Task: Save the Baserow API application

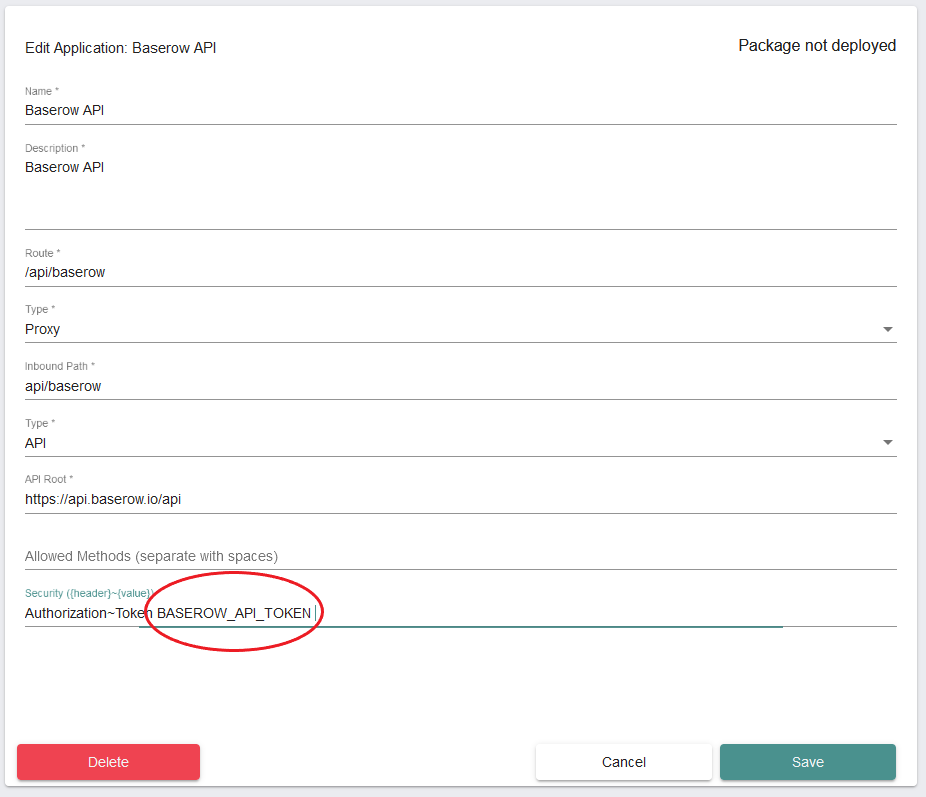Action: pyautogui.click(x=807, y=762)
